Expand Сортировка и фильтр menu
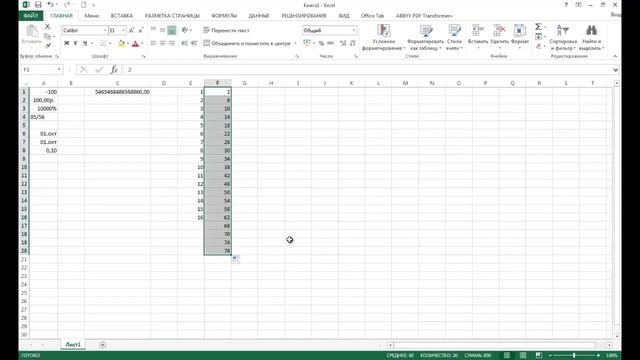This screenshot has width=640, height=360. [x=563, y=37]
